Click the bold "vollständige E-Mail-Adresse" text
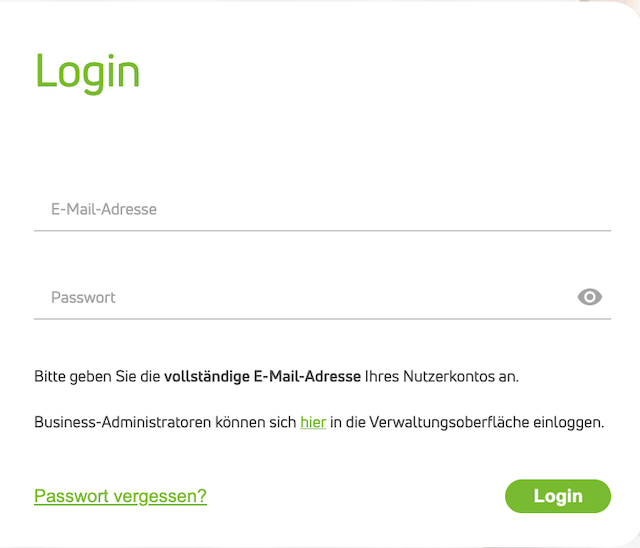The width and height of the screenshot is (640, 548). click(262, 377)
